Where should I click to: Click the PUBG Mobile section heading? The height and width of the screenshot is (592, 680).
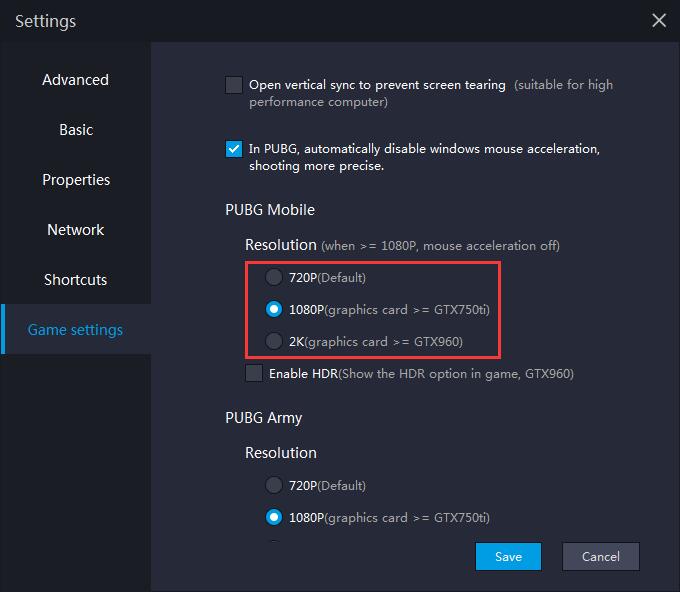point(270,210)
